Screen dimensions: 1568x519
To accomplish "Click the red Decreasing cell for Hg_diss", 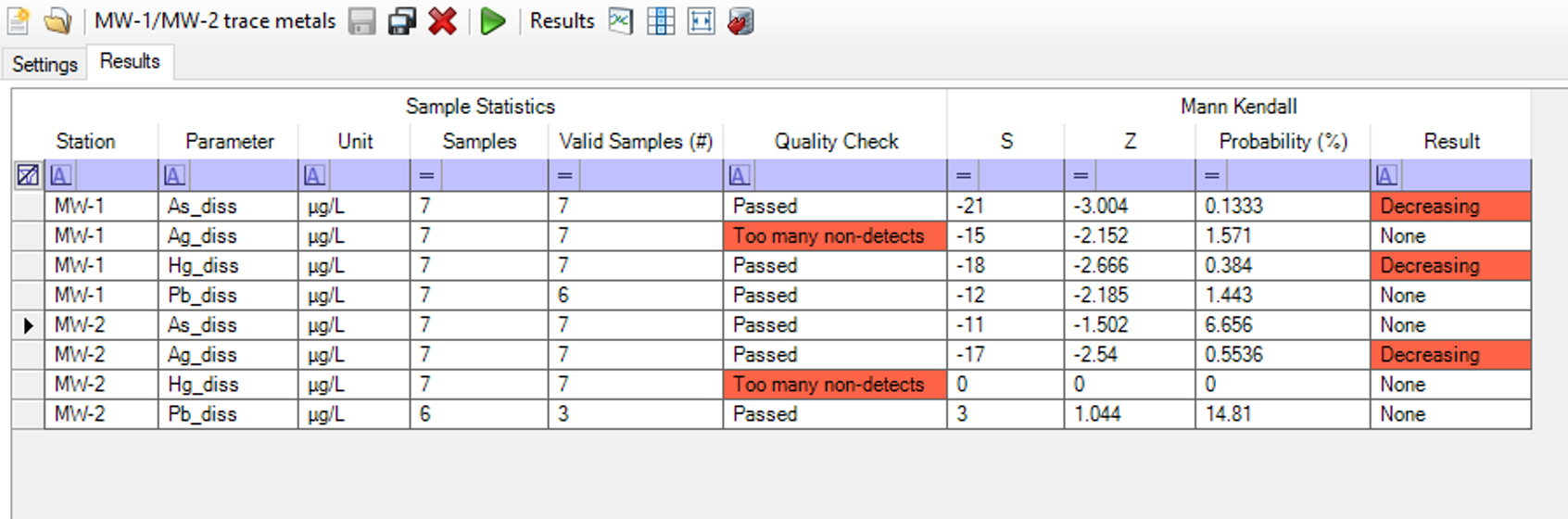I will coord(1449,265).
